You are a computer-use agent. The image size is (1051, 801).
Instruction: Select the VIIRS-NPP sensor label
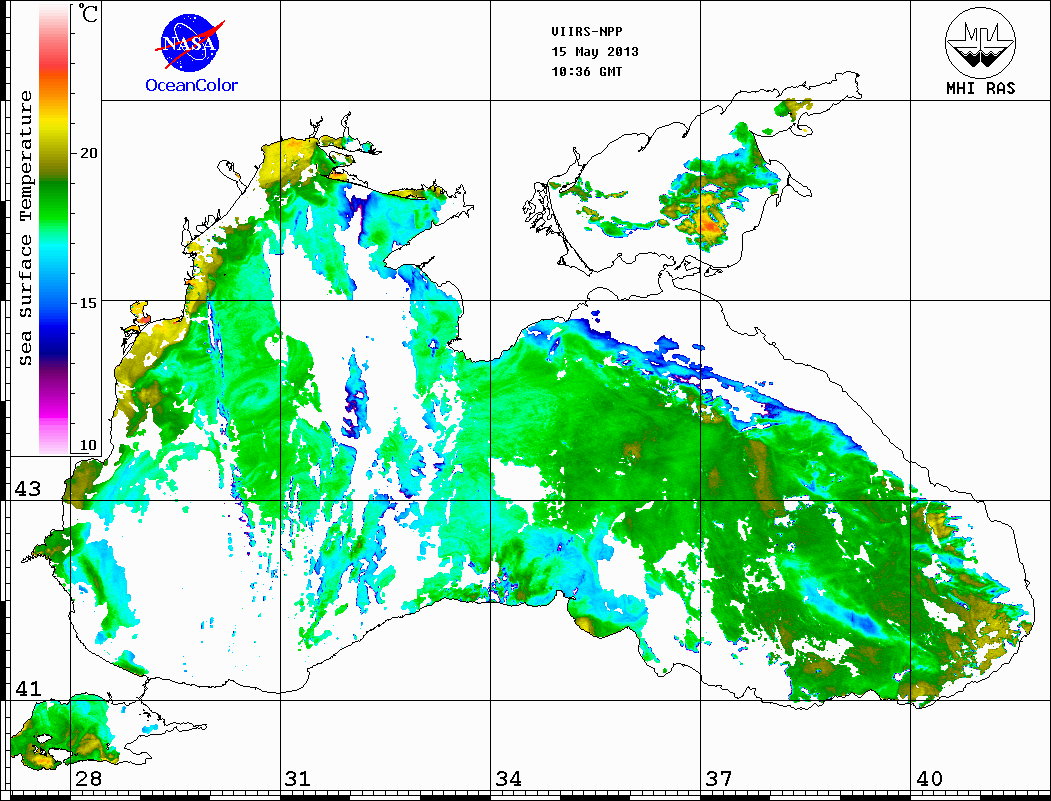click(x=586, y=32)
